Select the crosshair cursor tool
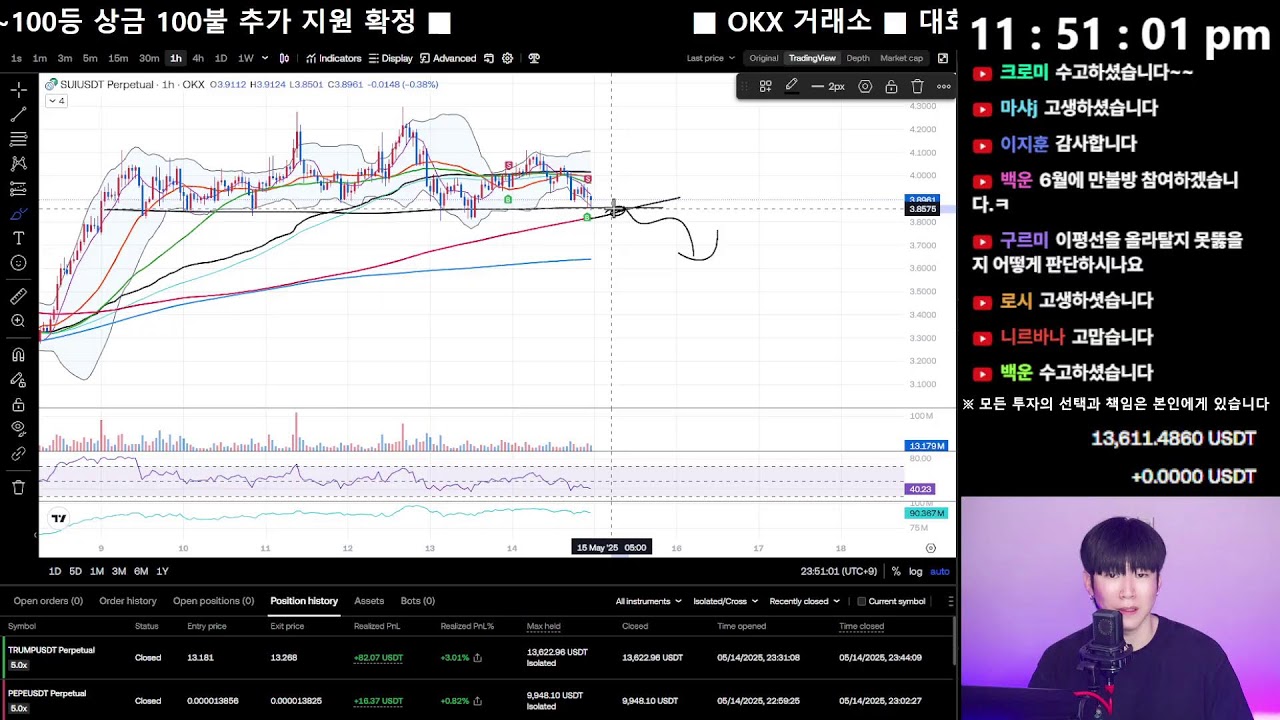The height and width of the screenshot is (720, 1280). coord(18,90)
